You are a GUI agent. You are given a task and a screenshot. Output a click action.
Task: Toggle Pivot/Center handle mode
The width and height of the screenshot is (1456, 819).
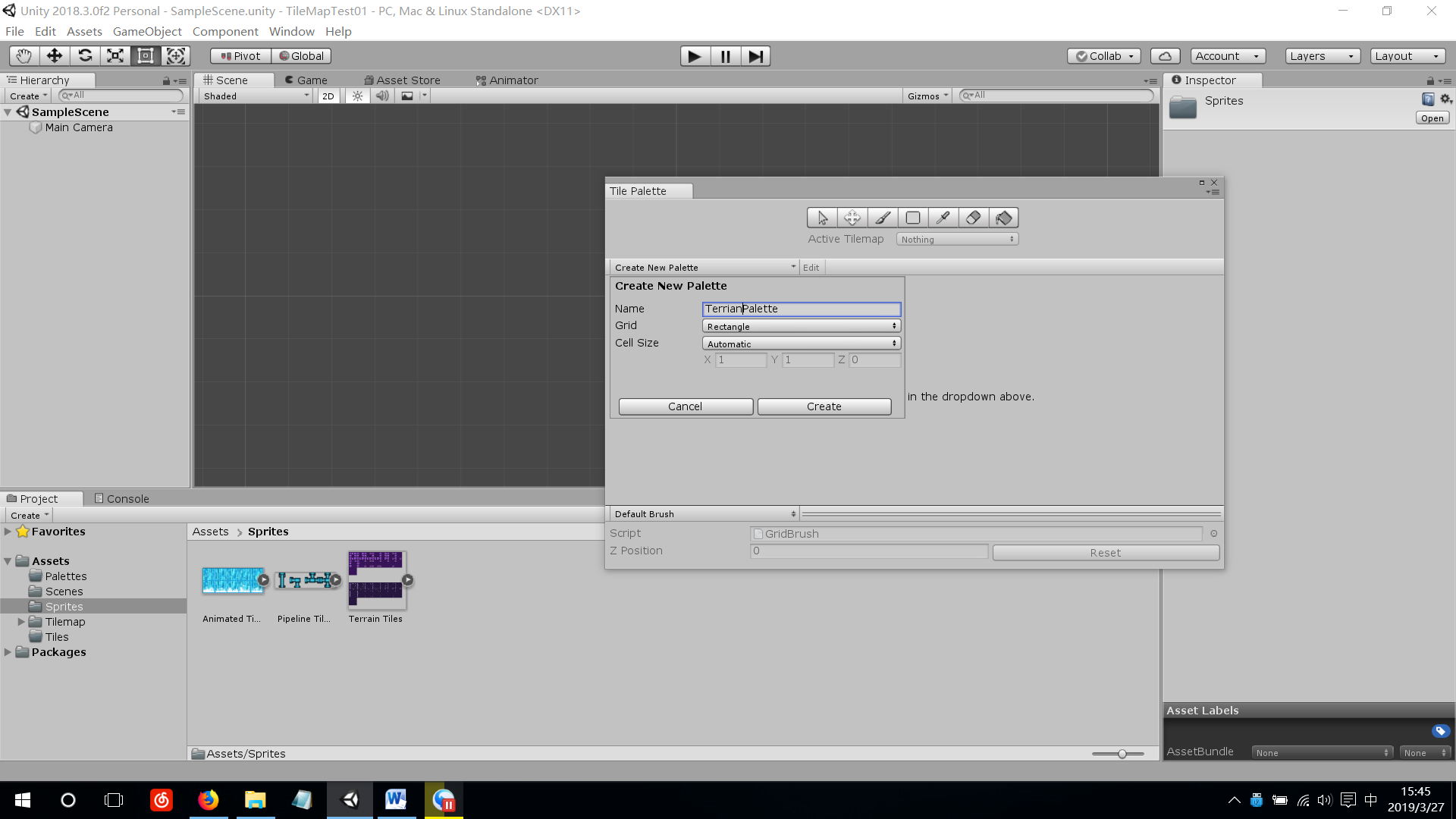(x=240, y=56)
